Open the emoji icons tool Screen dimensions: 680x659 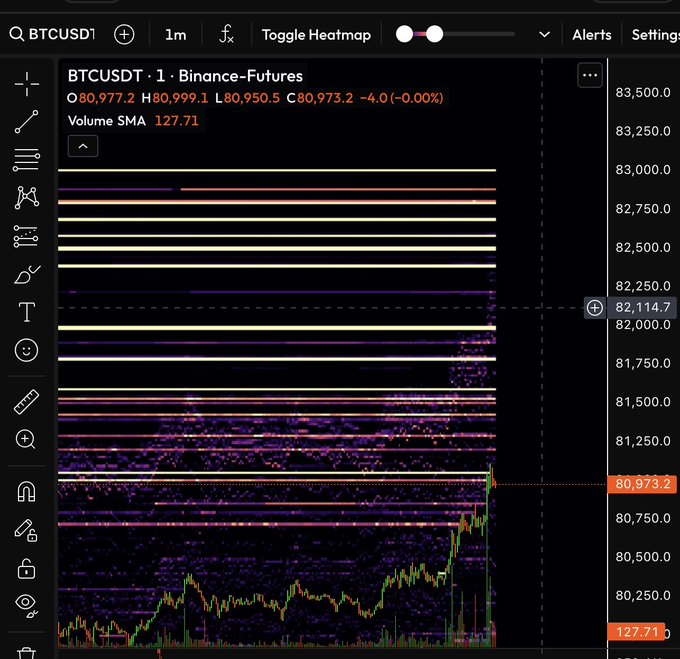(x=26, y=350)
